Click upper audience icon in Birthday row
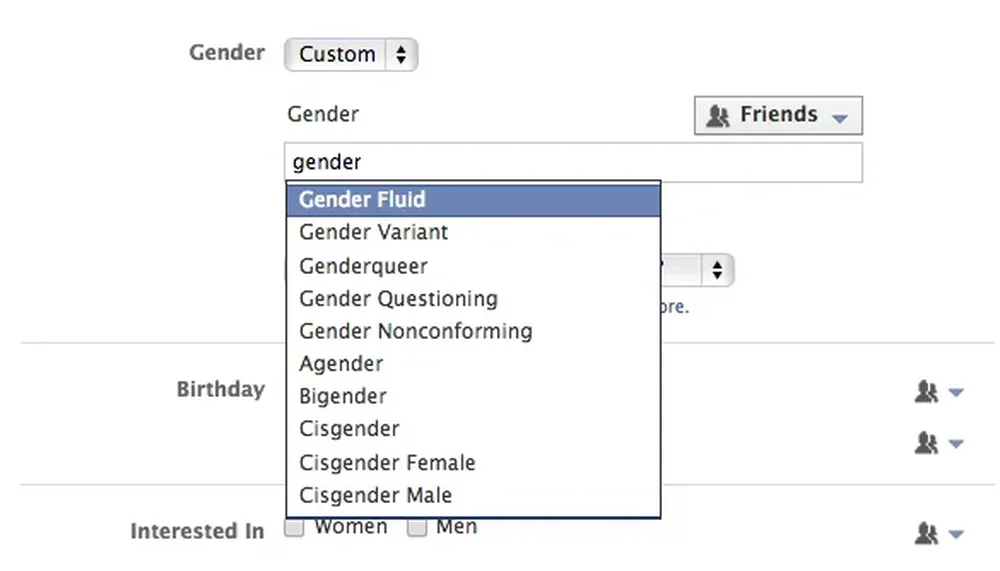Viewport: 1000px width, 571px height. coord(938,392)
